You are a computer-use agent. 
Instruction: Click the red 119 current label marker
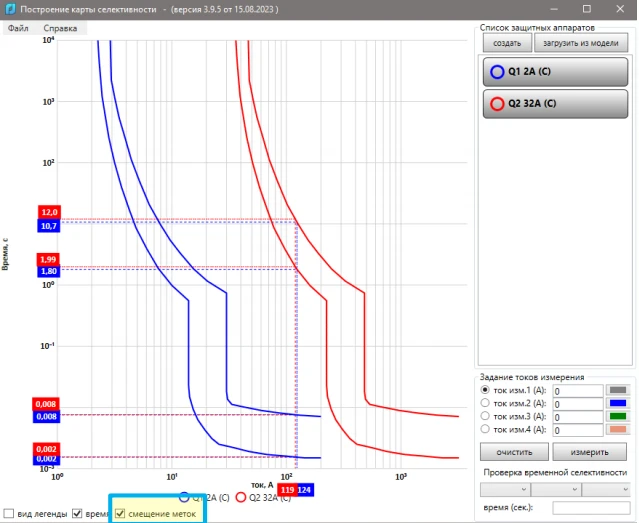click(287, 489)
